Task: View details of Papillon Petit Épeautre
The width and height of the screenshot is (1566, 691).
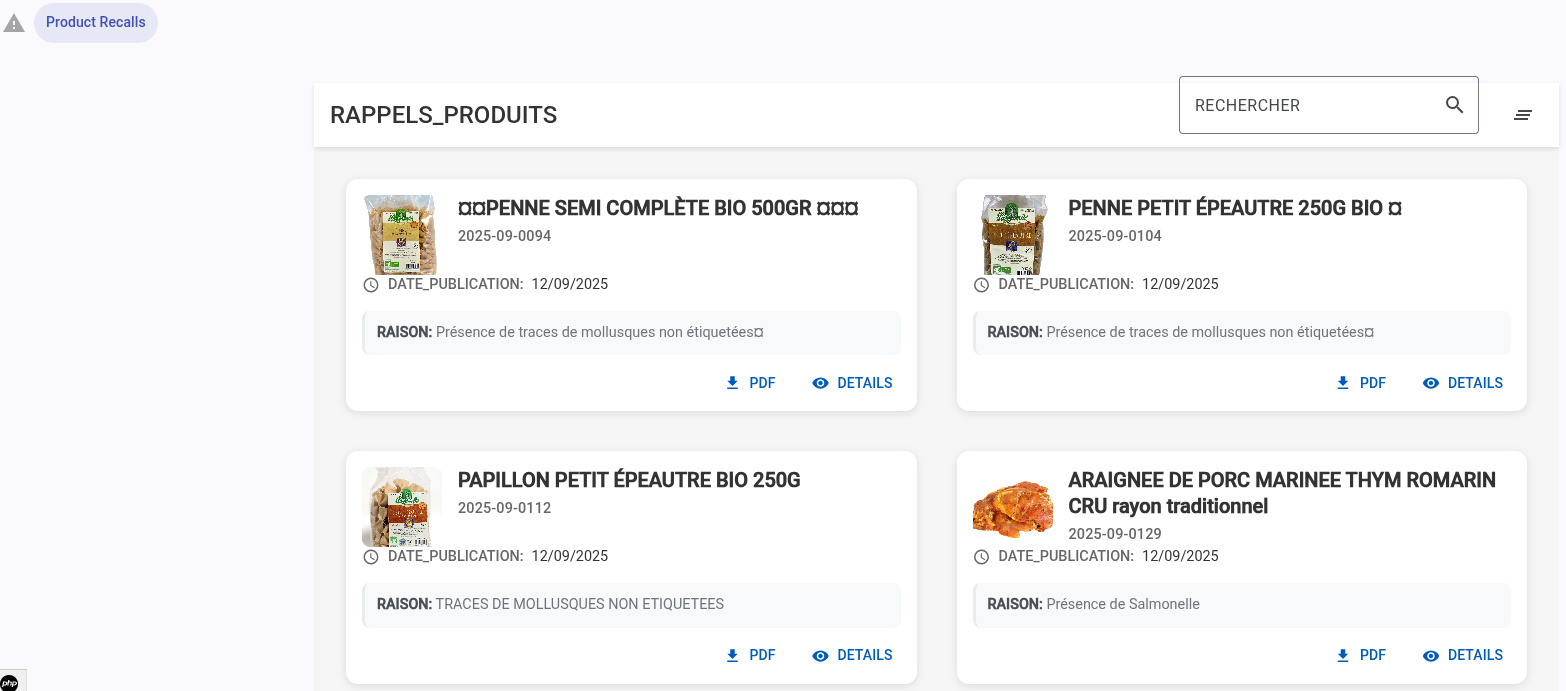Action: (852, 655)
